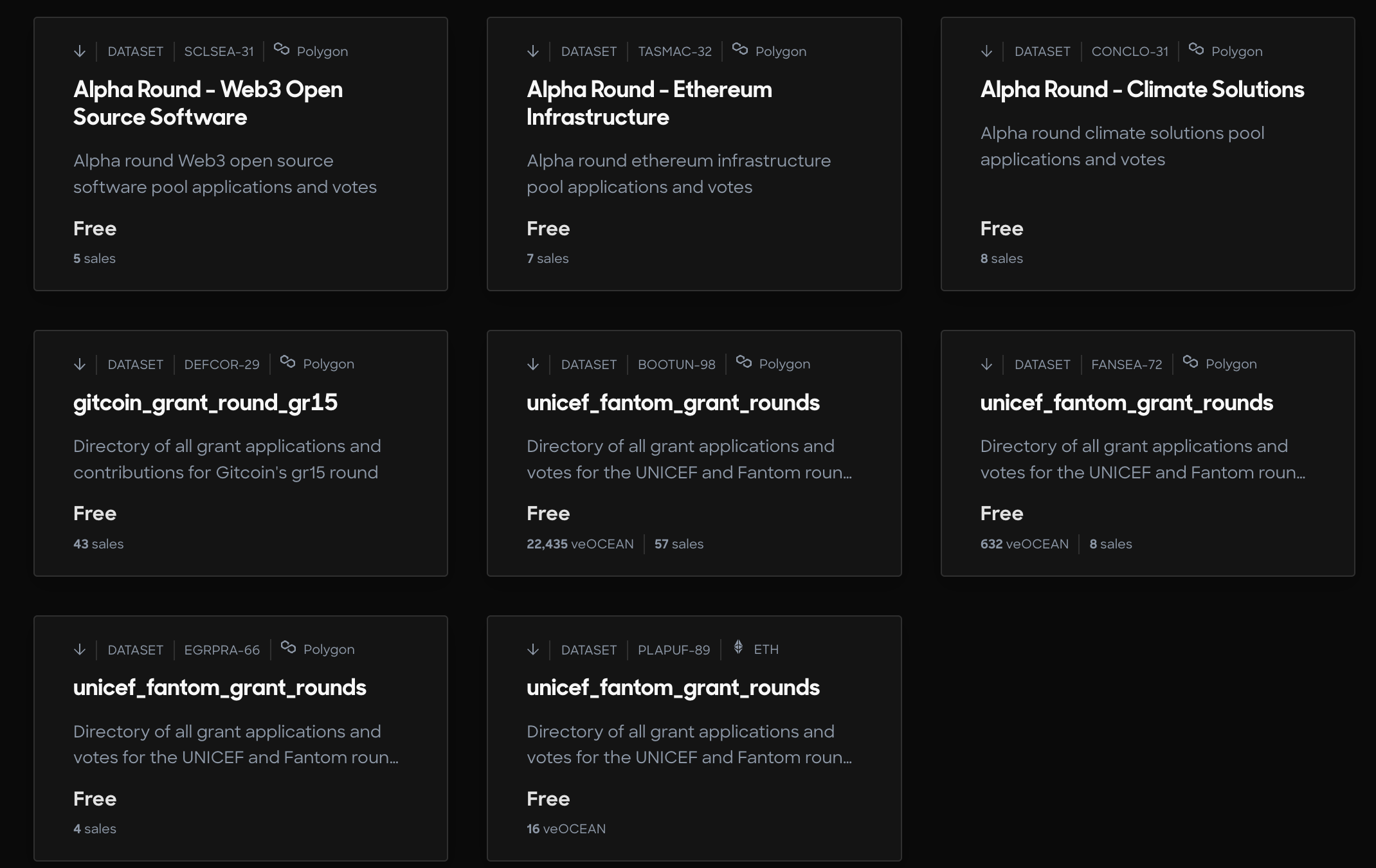The height and width of the screenshot is (868, 1376).
Task: Click description mentioning Gitcoin's gr15 round
Action: point(227,460)
